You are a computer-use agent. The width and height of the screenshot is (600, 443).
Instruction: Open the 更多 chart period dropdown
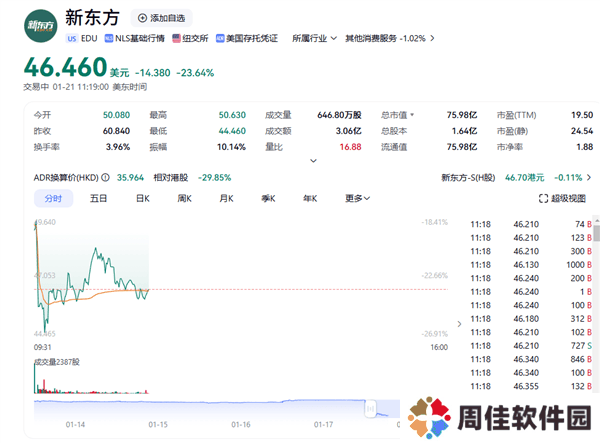[x=357, y=199]
